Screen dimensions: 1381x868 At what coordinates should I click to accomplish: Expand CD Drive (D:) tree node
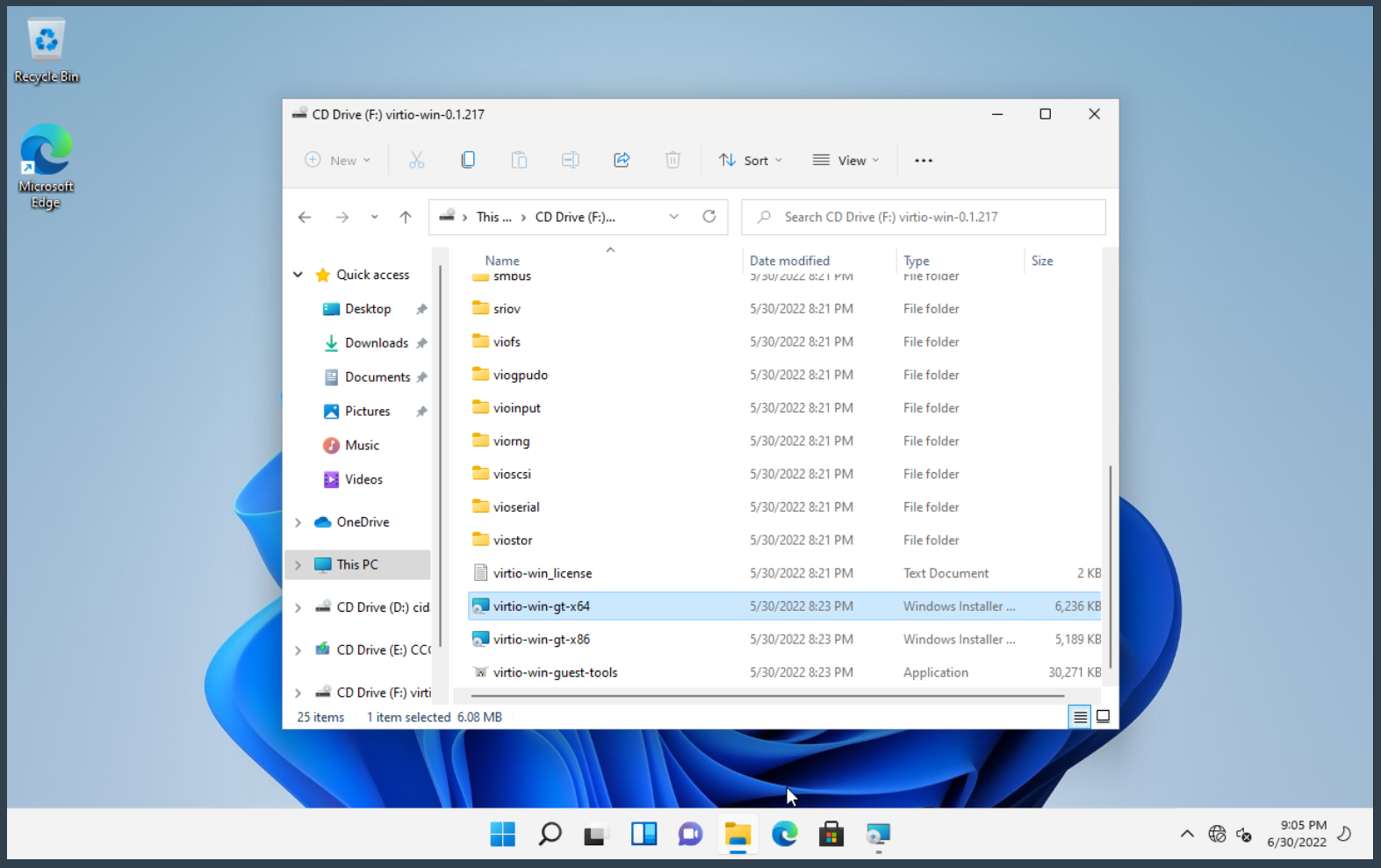tap(298, 607)
